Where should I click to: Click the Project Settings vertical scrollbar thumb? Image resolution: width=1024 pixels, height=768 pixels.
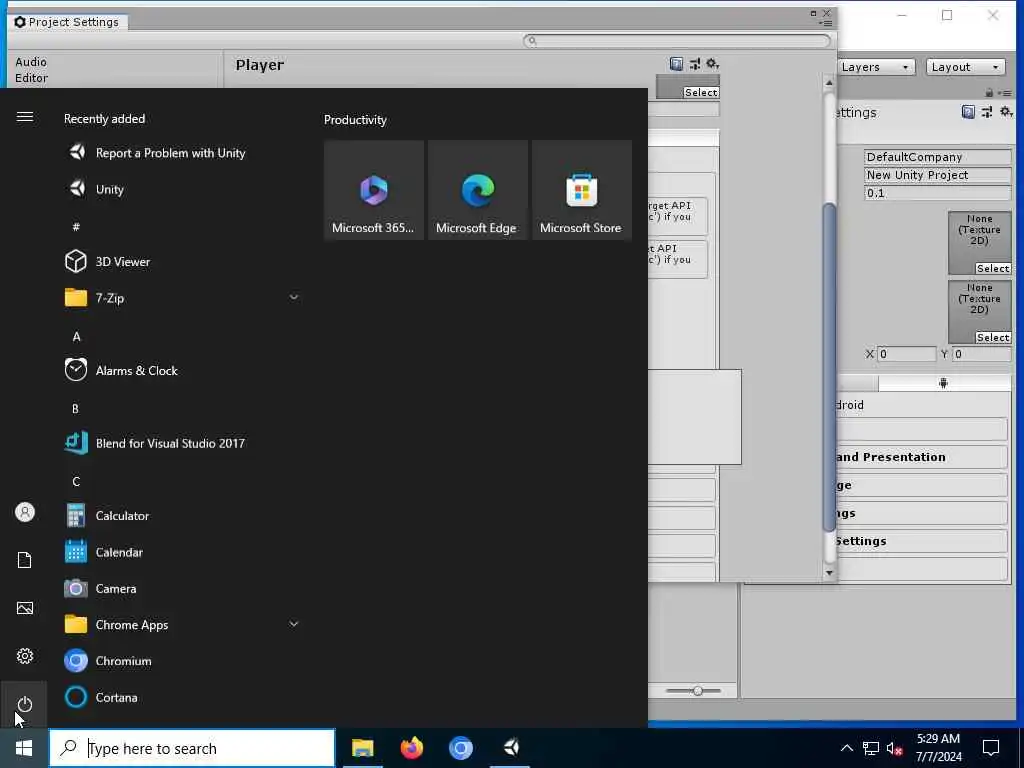click(x=829, y=368)
